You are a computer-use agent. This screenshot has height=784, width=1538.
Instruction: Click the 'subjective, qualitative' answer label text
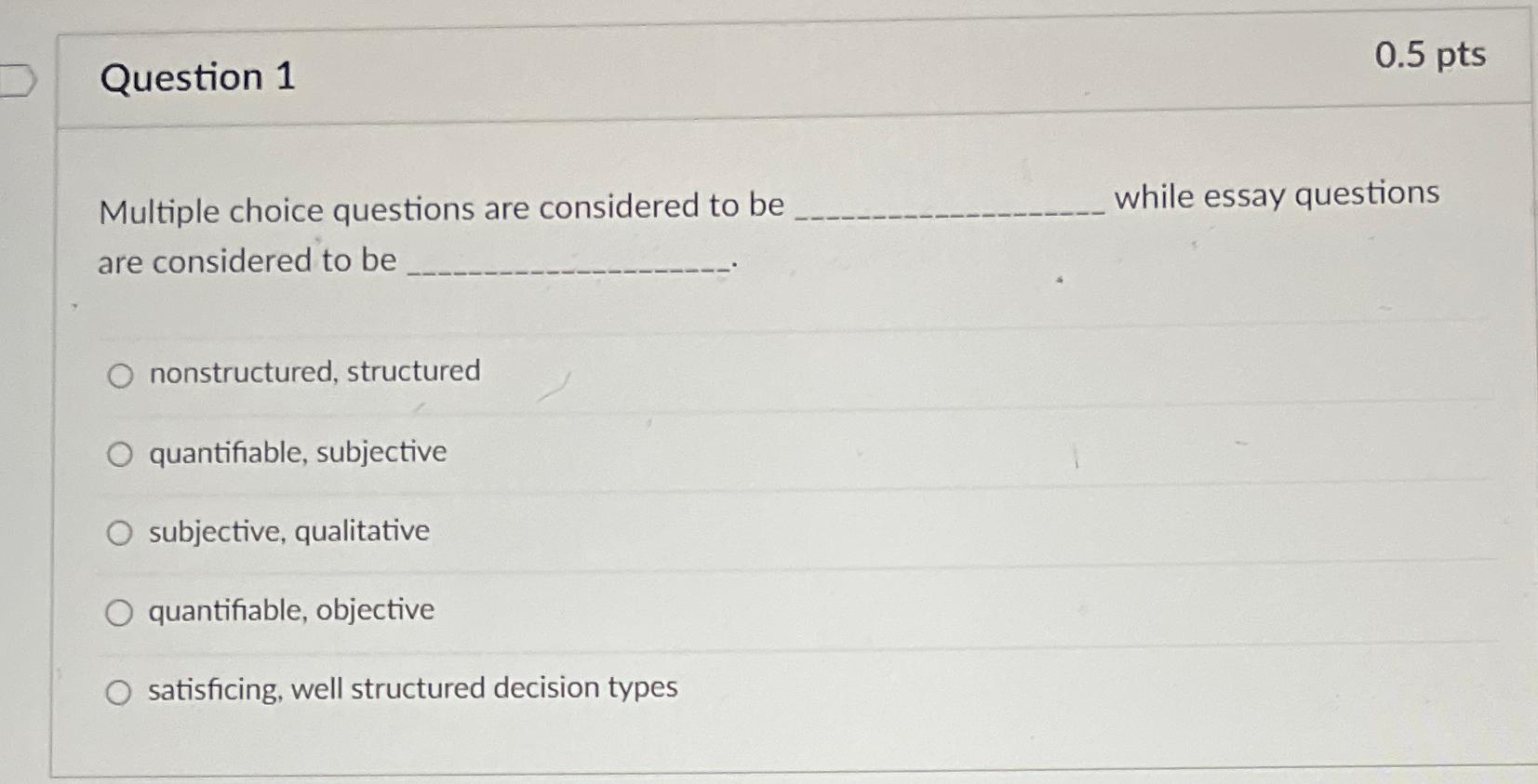pos(288,531)
